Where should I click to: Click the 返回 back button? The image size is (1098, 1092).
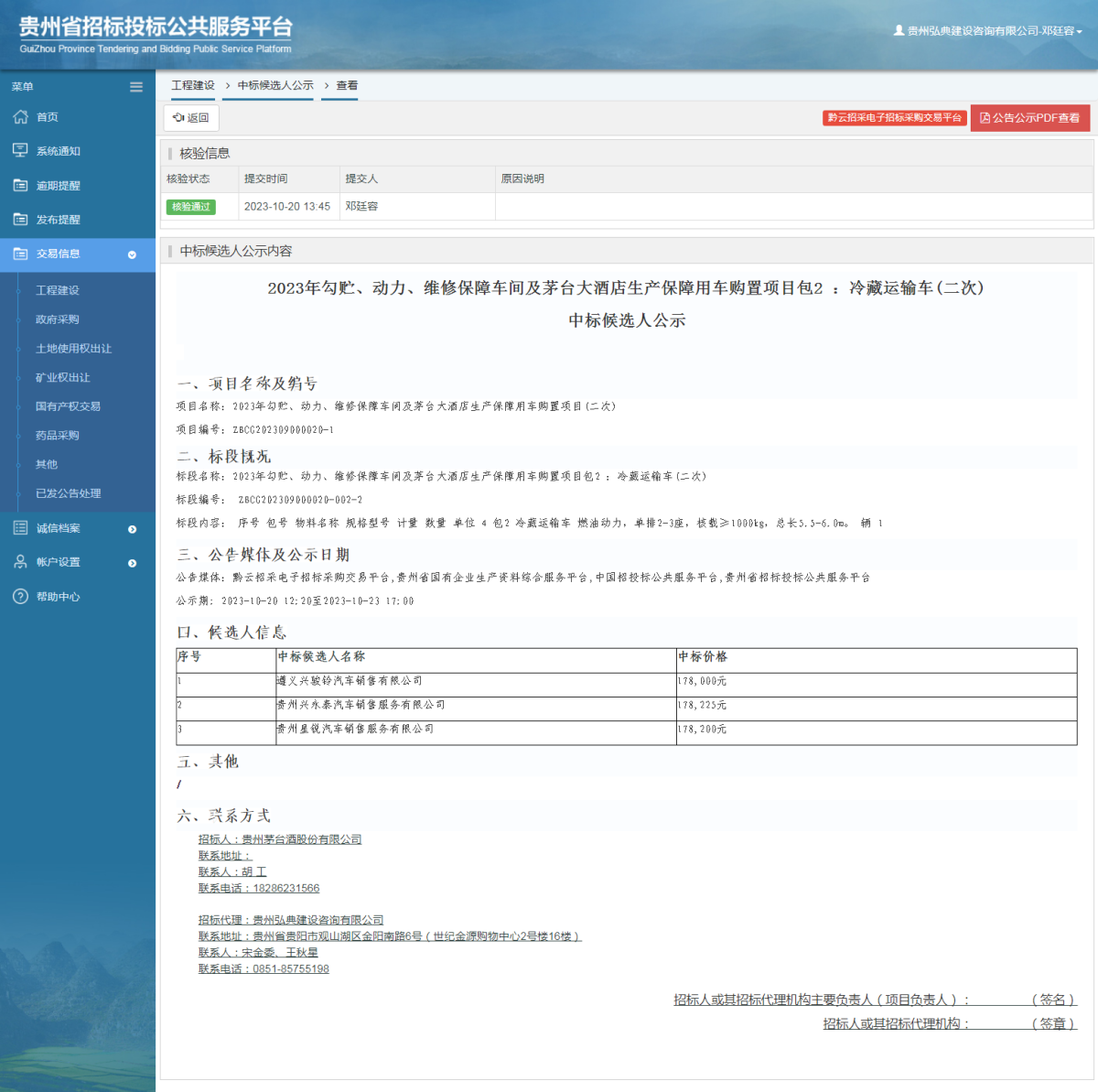coord(191,117)
